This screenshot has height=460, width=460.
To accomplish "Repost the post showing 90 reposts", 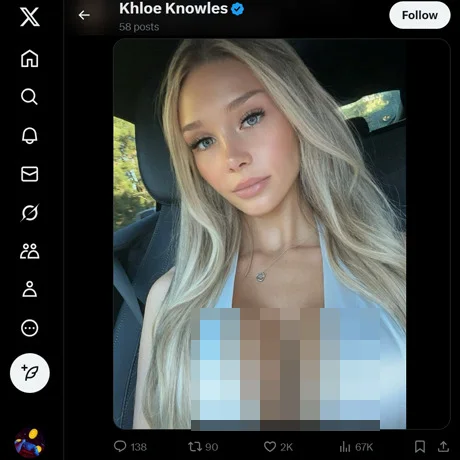I will tap(203, 447).
